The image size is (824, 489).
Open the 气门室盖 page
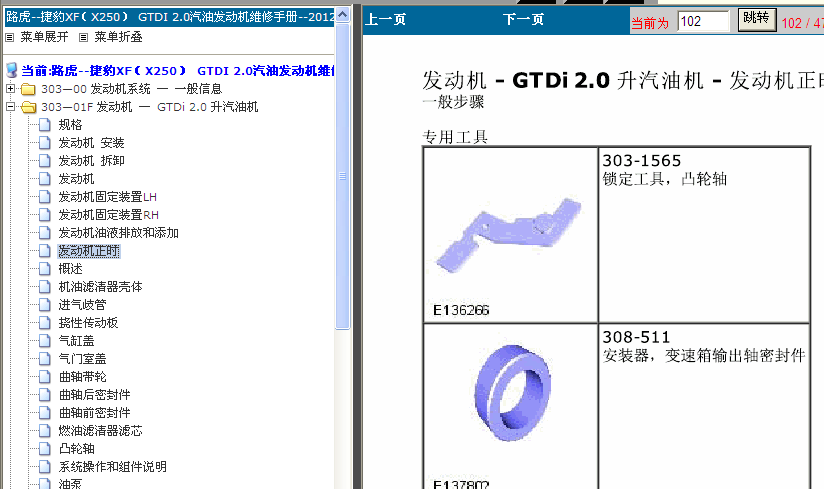83,359
